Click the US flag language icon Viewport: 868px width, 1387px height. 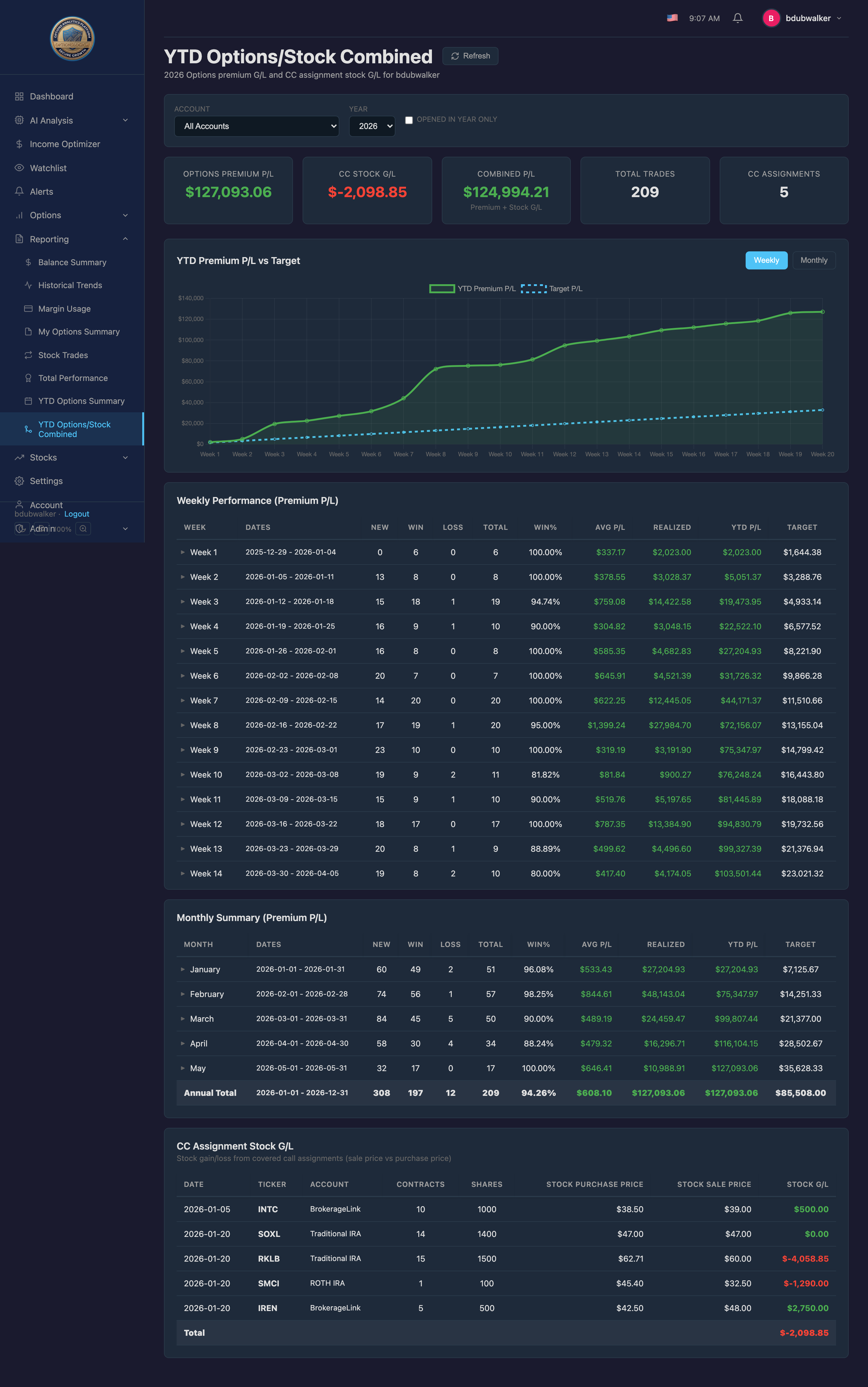pyautogui.click(x=672, y=18)
